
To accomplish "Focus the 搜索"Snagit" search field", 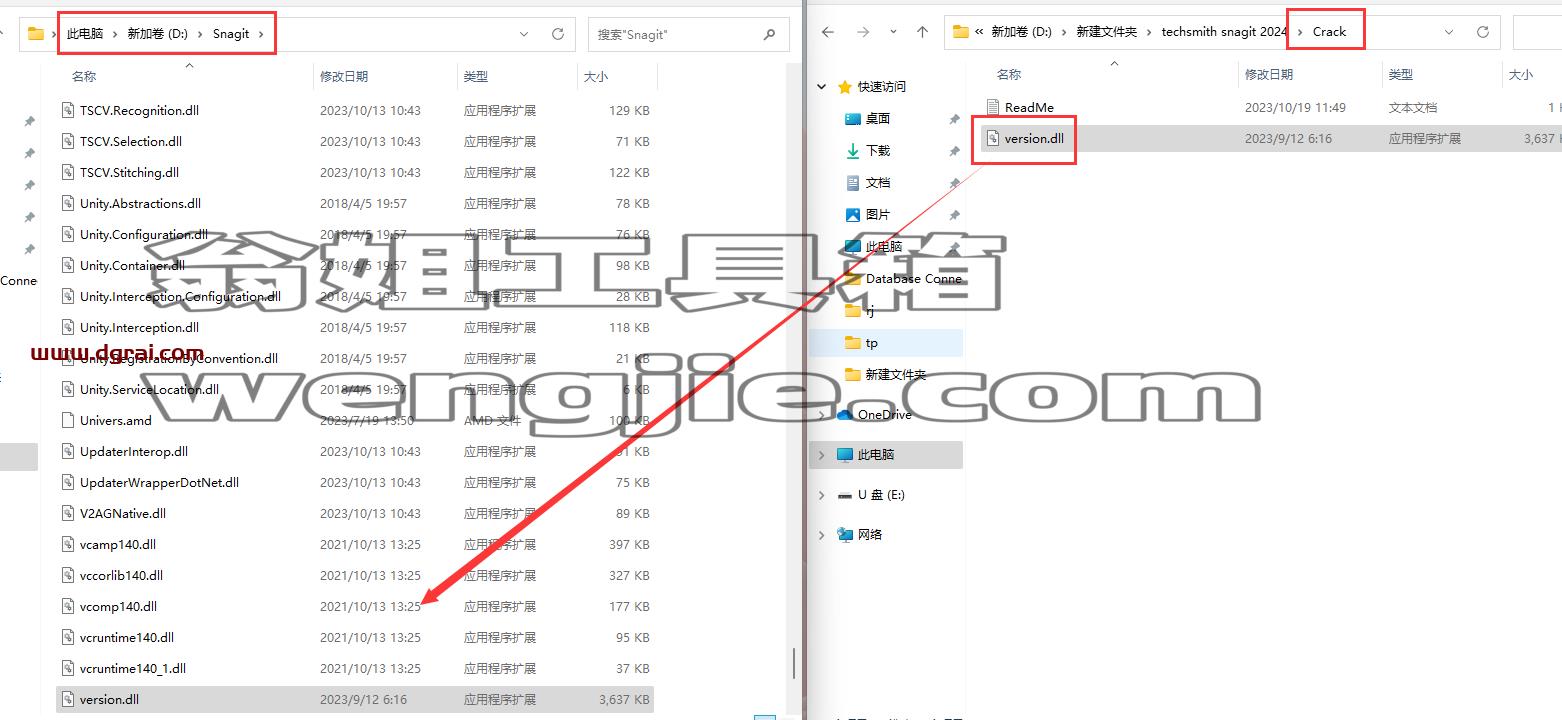I will [x=687, y=34].
